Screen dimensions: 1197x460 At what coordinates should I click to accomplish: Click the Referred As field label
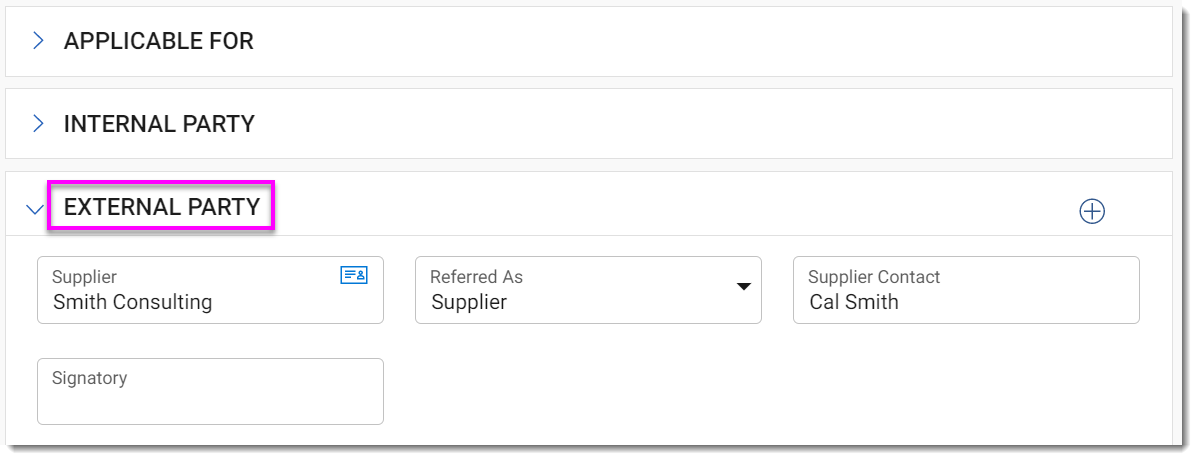pyautogui.click(x=476, y=277)
